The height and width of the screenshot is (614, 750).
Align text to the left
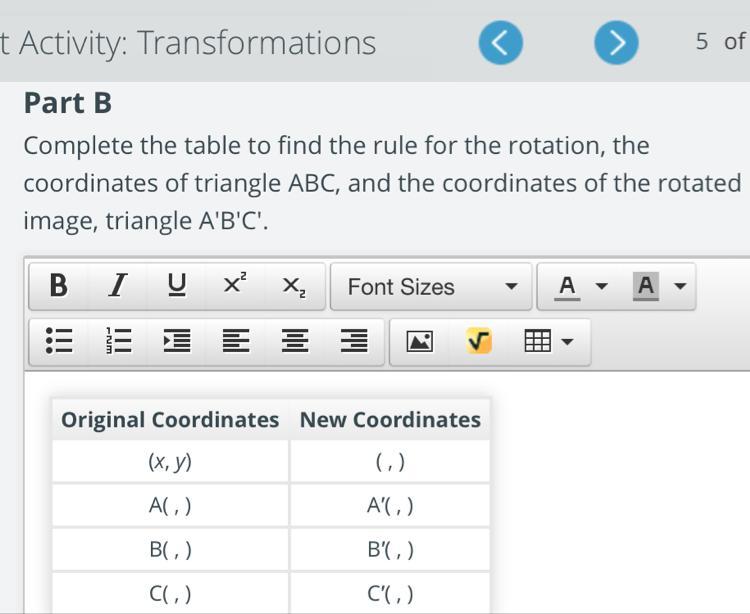(x=235, y=341)
